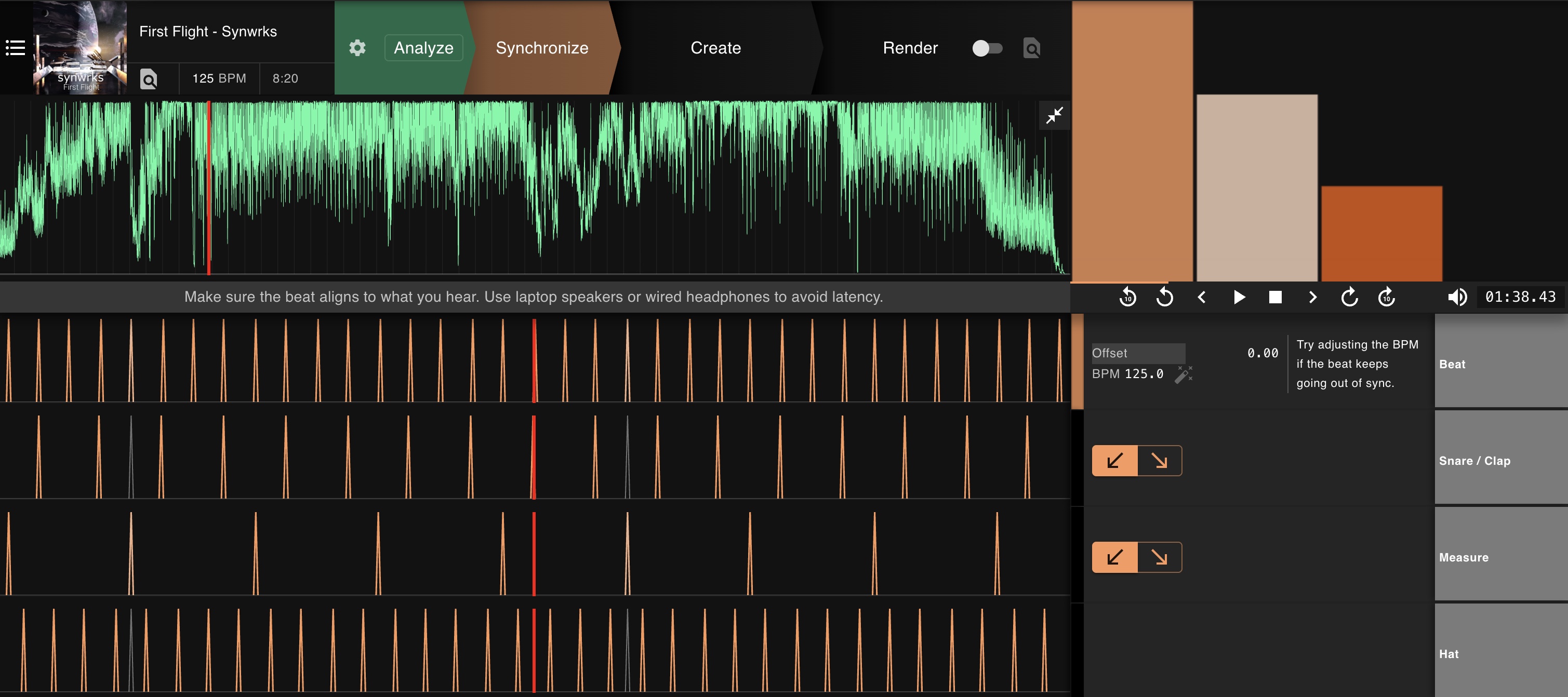
Task: Select Measure down-right arrow toggle
Action: 1160,557
